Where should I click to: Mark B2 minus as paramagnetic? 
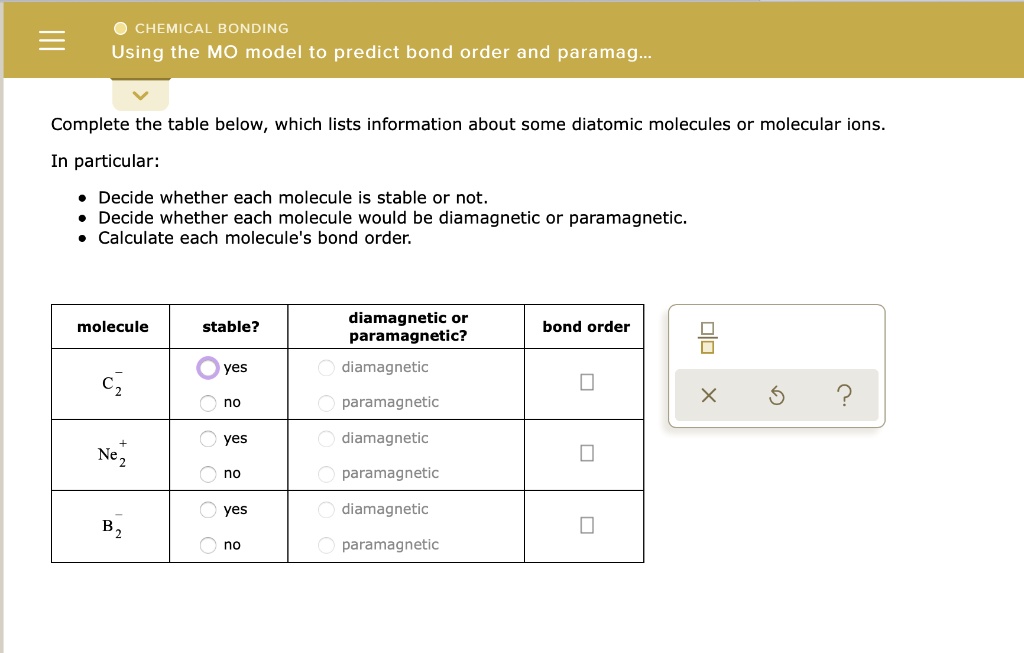coord(326,545)
